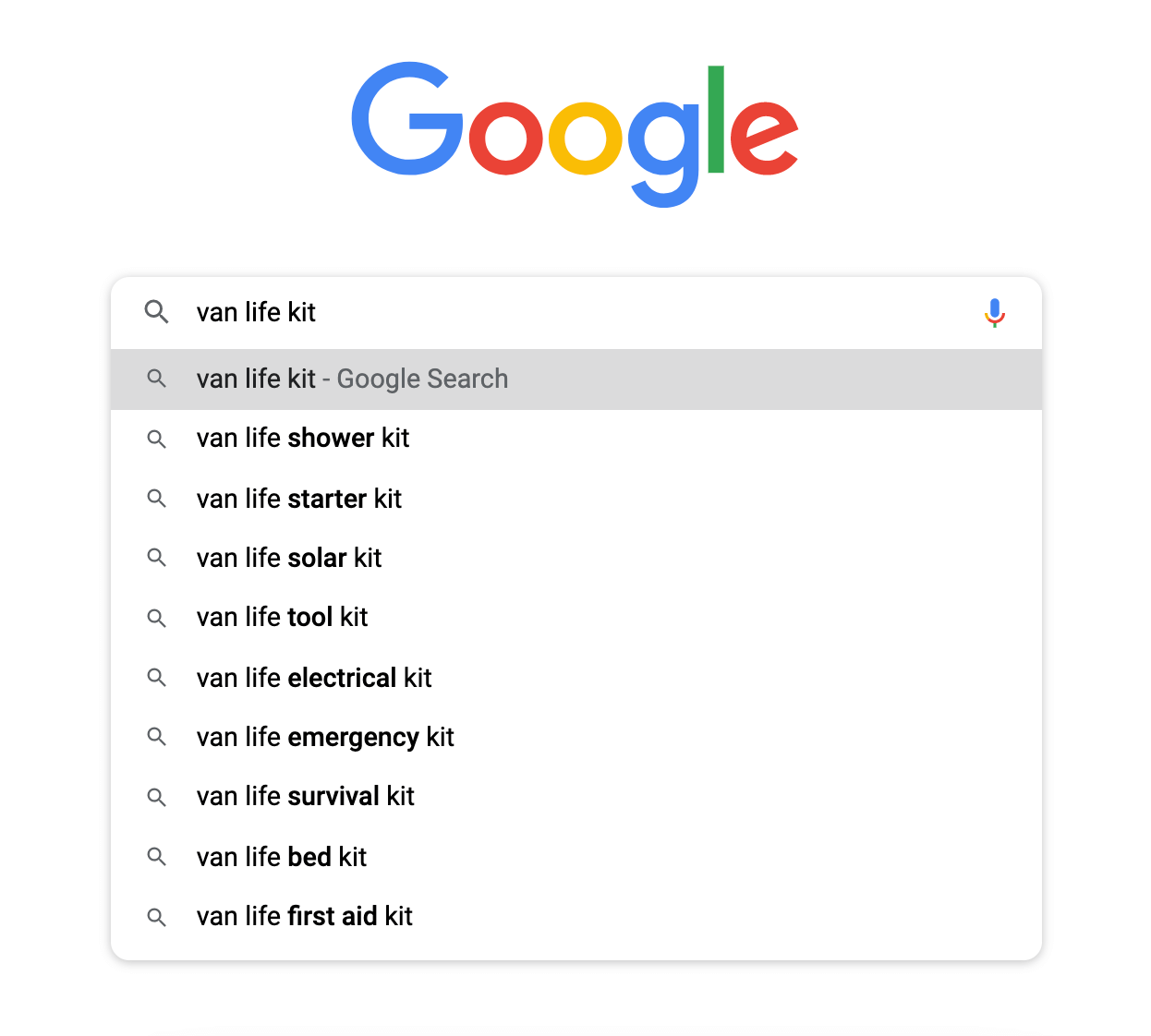Viewport: 1151px width, 1036px height.
Task: Pick the "van life starter kit" suggestion
Action: pos(299,499)
